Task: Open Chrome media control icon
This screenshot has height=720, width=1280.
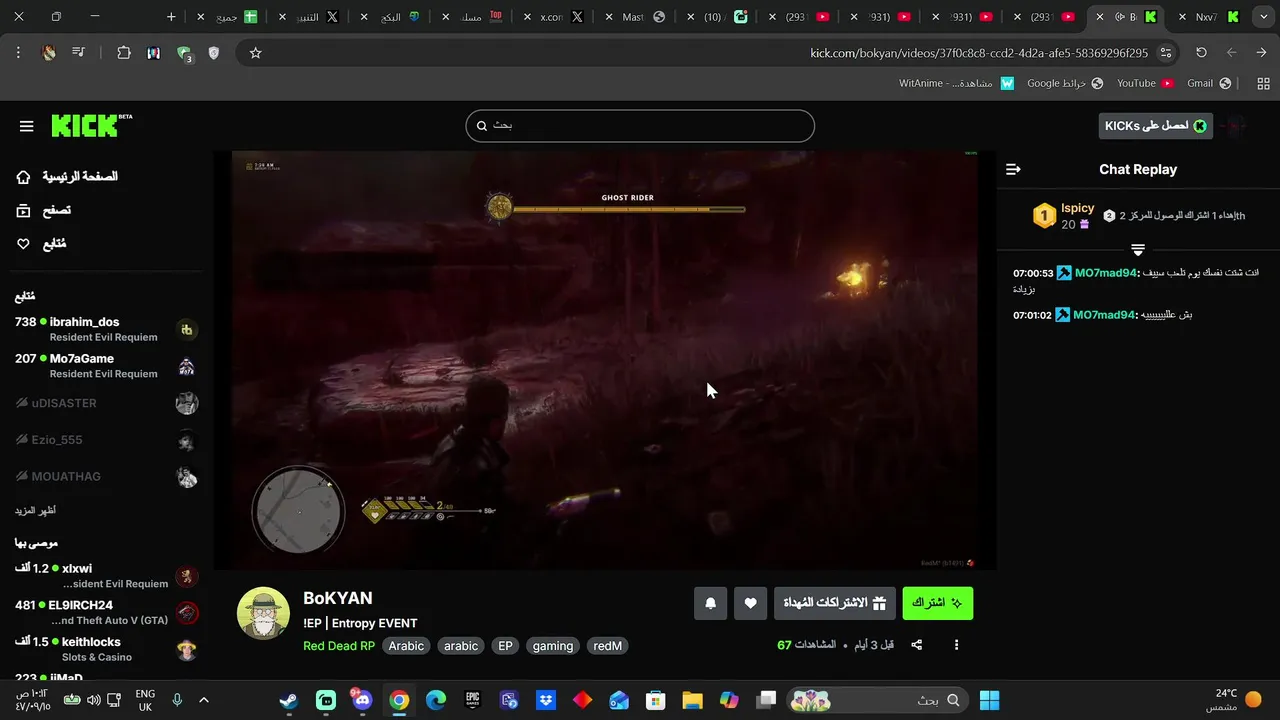Action: pyautogui.click(x=78, y=53)
